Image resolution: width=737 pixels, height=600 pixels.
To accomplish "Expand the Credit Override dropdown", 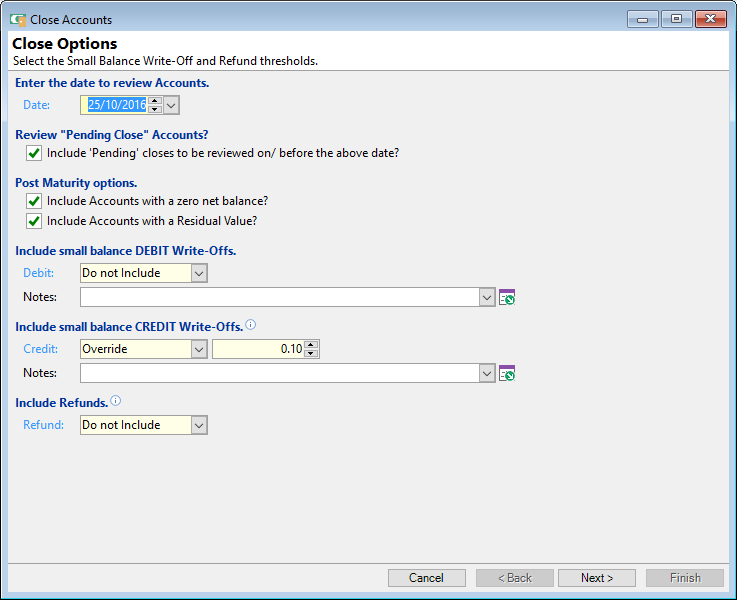I will tap(198, 349).
